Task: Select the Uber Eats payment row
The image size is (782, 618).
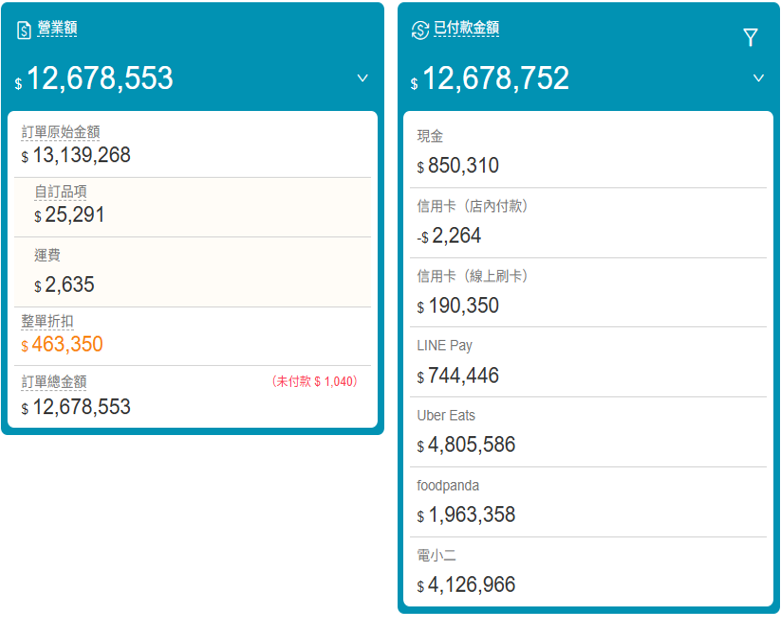Action: tap(587, 431)
